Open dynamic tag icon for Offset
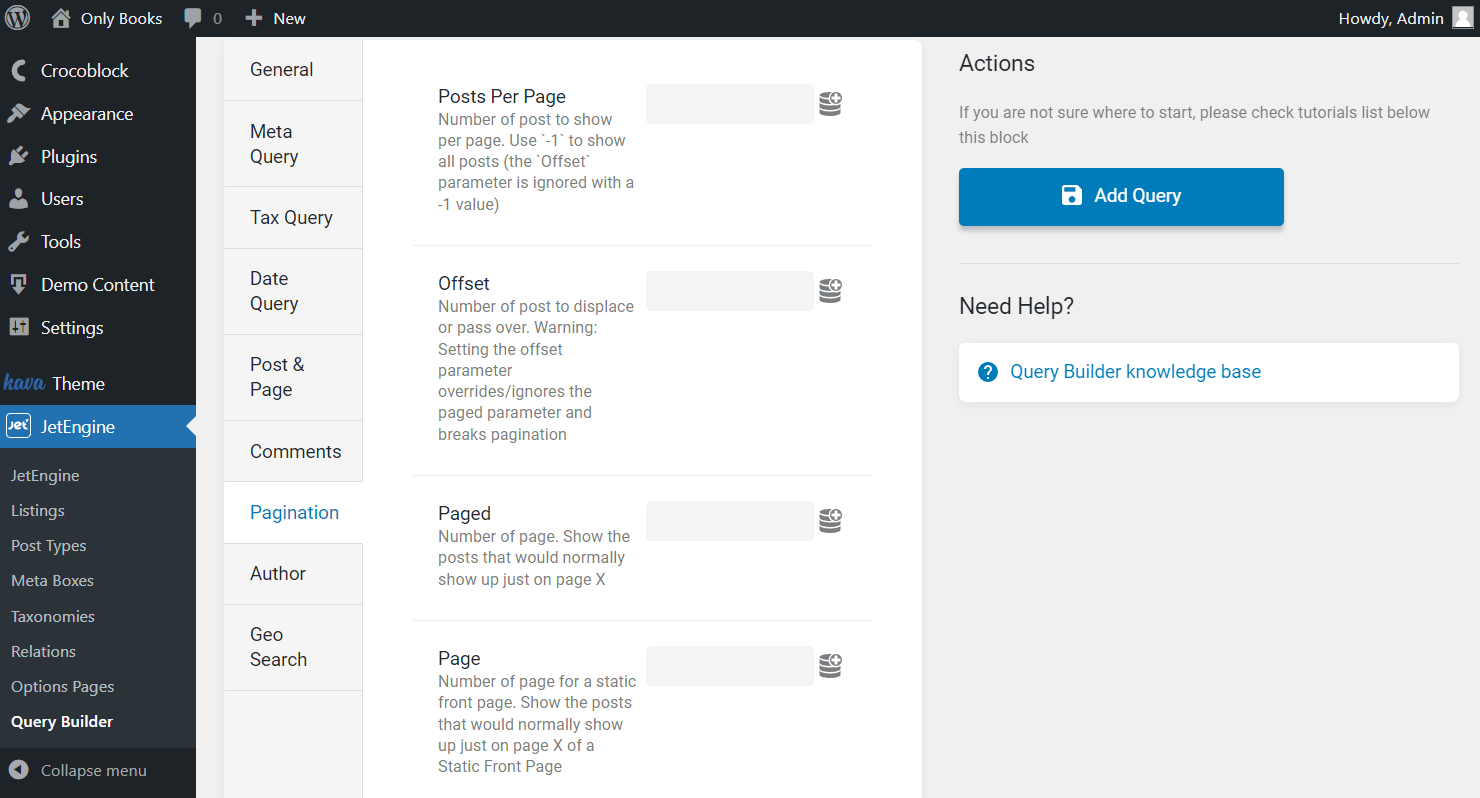 (x=830, y=291)
